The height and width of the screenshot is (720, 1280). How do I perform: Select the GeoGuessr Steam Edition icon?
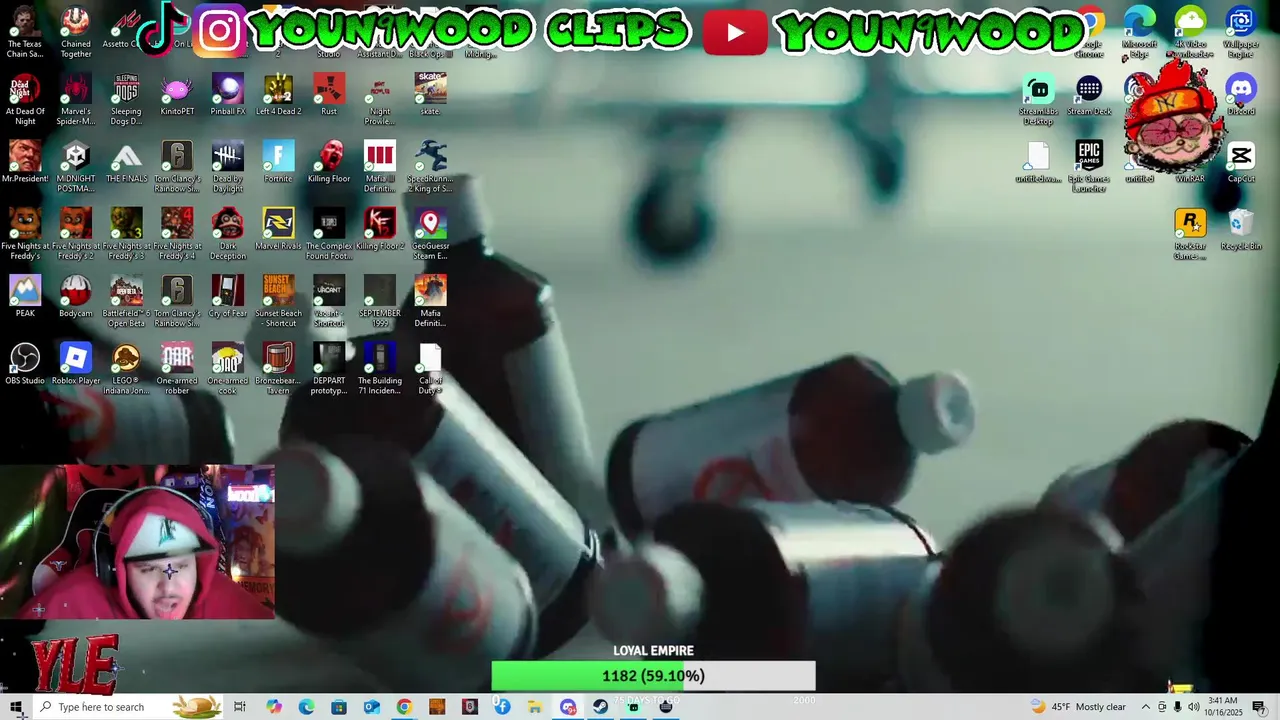[x=430, y=234]
